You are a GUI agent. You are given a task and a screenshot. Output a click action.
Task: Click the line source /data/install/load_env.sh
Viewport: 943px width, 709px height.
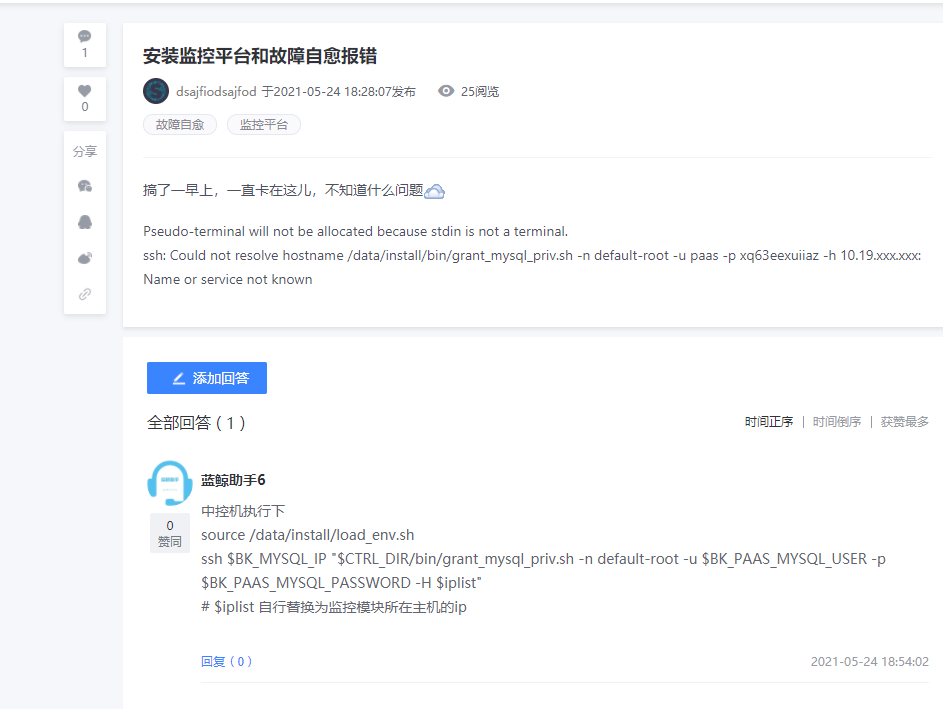[307, 535]
